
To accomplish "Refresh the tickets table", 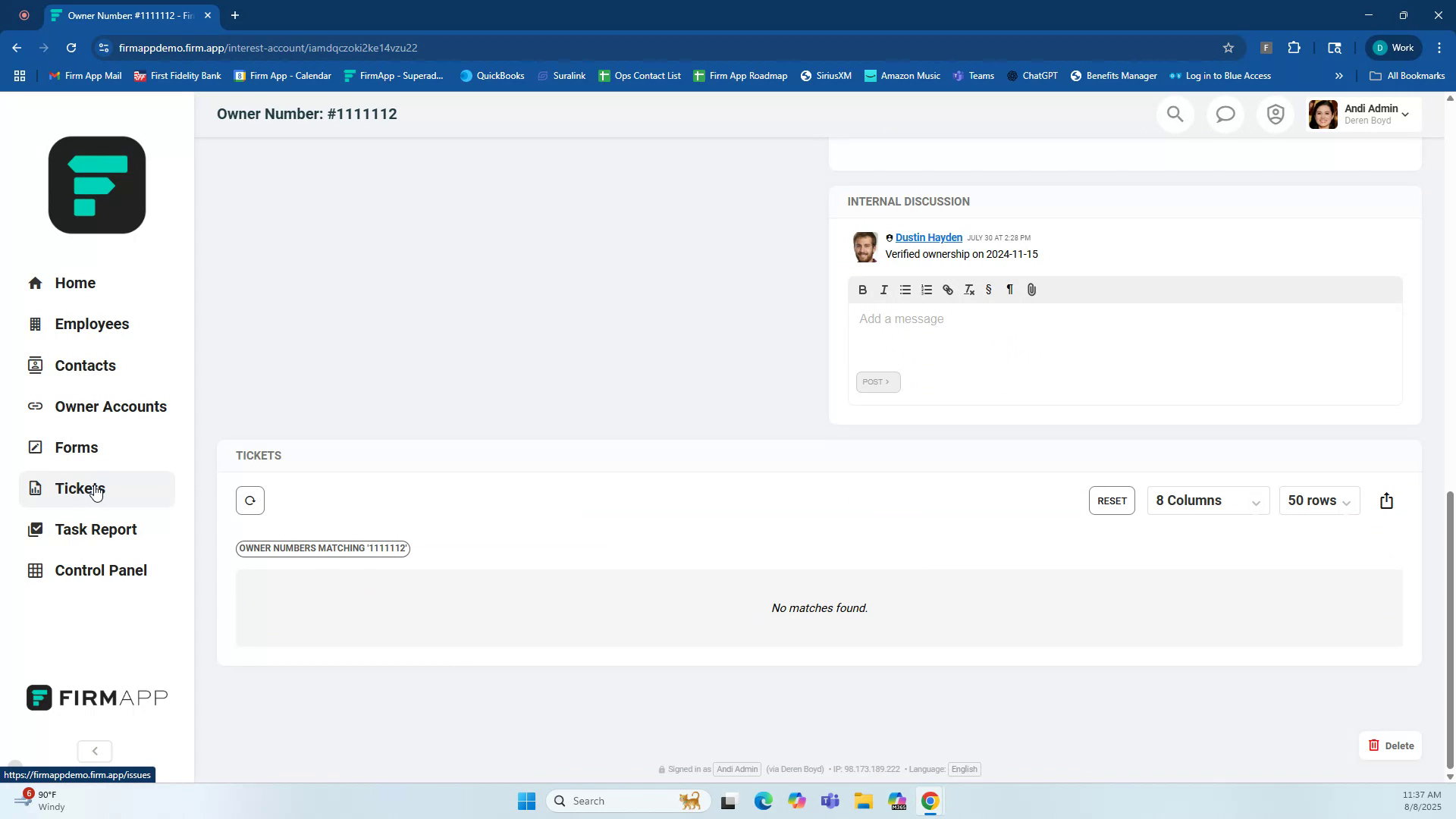I will tap(250, 500).
